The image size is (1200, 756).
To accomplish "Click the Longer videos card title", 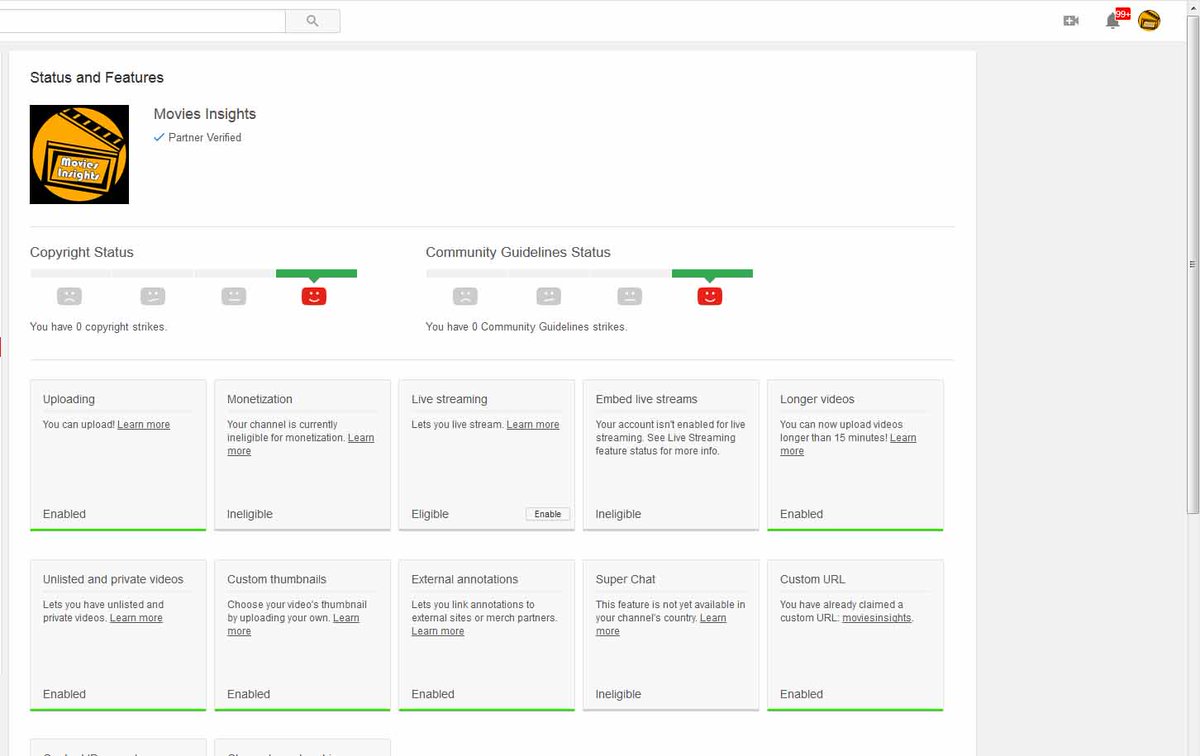I will point(817,399).
